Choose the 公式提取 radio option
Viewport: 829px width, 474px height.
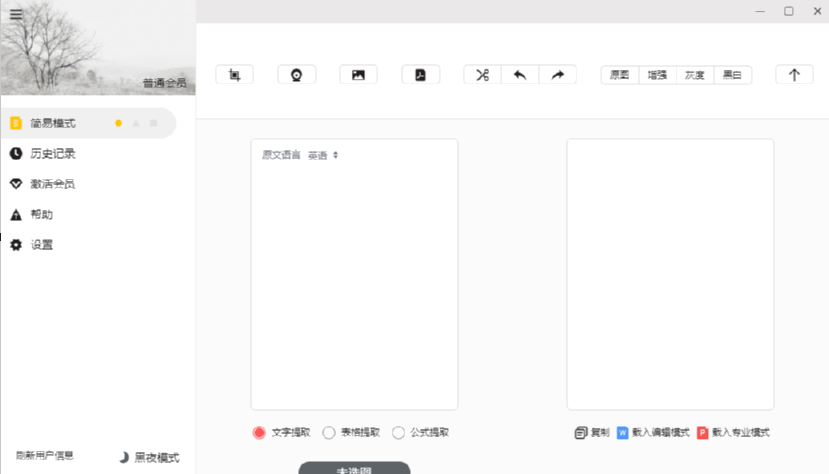click(399, 433)
